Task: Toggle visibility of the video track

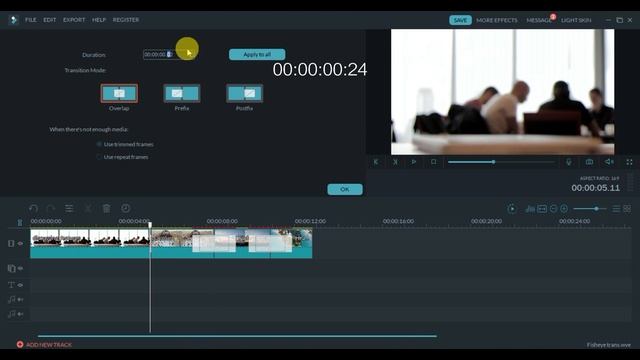Action: (20, 243)
